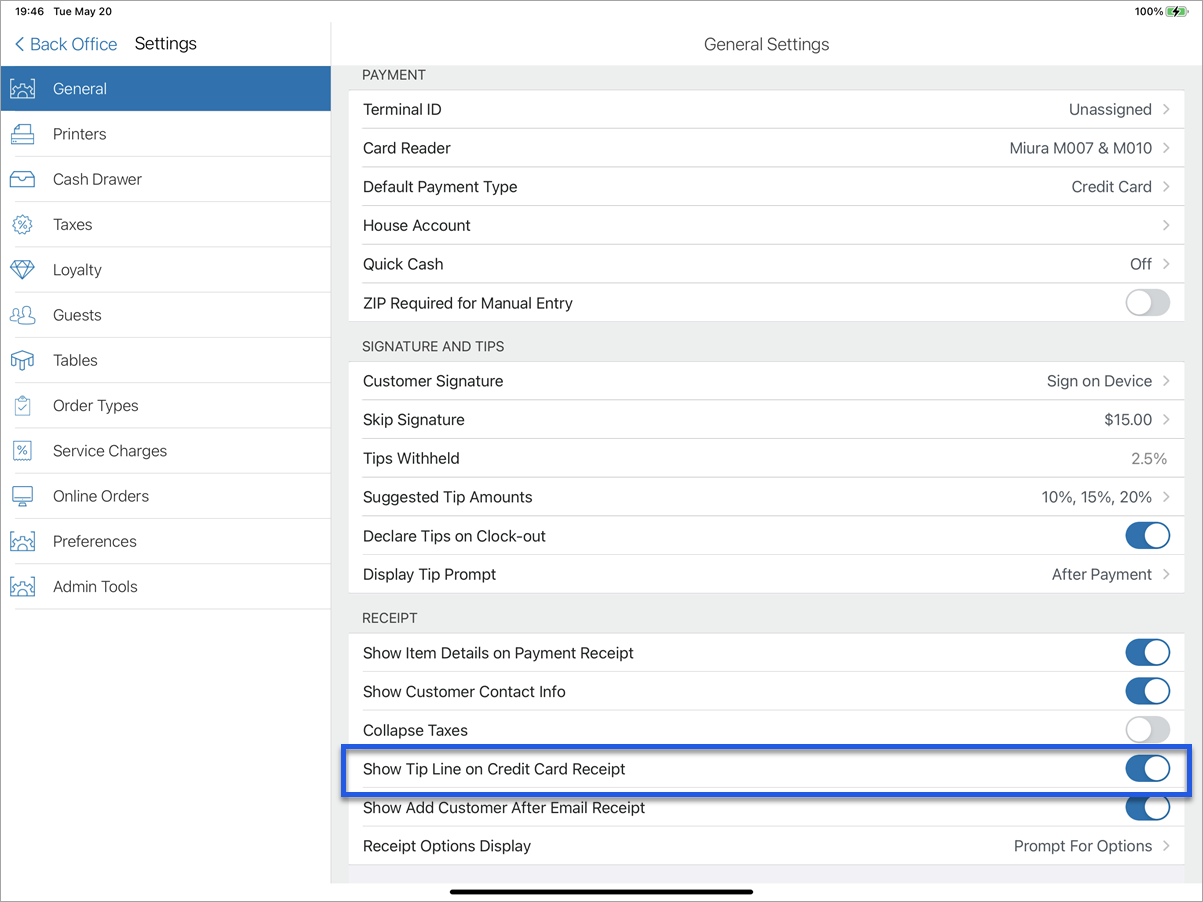
Task: Click the General sidebar icon
Action: click(x=22, y=89)
